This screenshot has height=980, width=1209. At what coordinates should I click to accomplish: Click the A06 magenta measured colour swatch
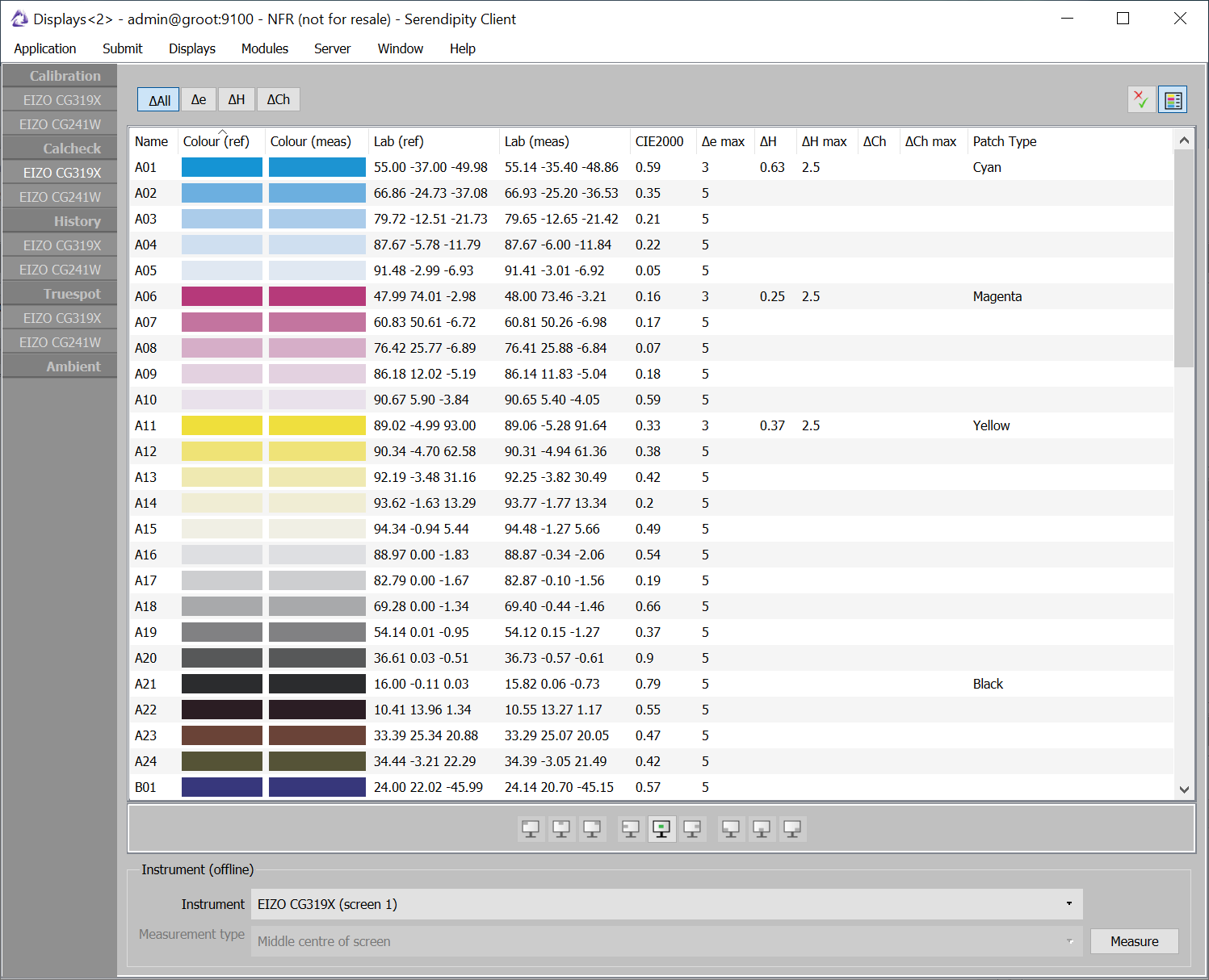317,296
